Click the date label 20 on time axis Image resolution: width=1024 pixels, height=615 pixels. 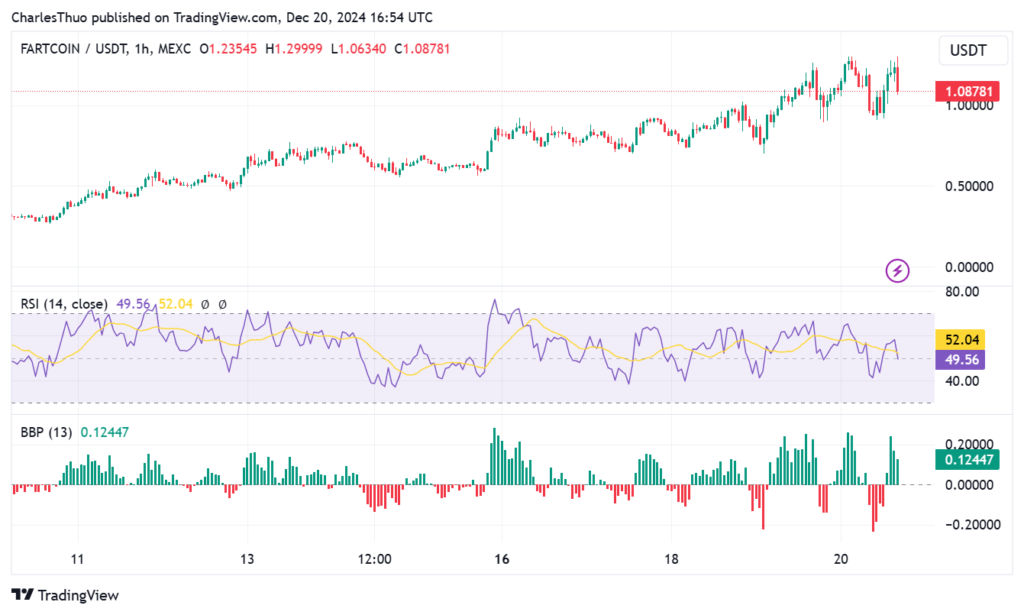pyautogui.click(x=841, y=559)
